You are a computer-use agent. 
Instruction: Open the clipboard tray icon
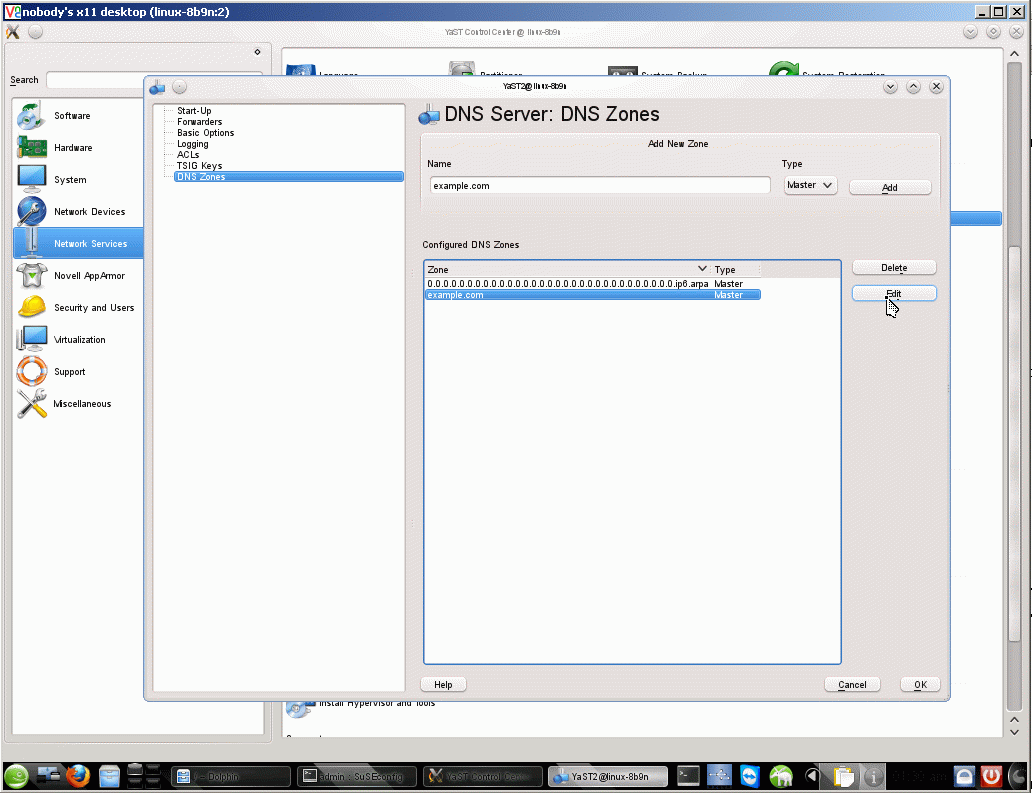click(843, 777)
